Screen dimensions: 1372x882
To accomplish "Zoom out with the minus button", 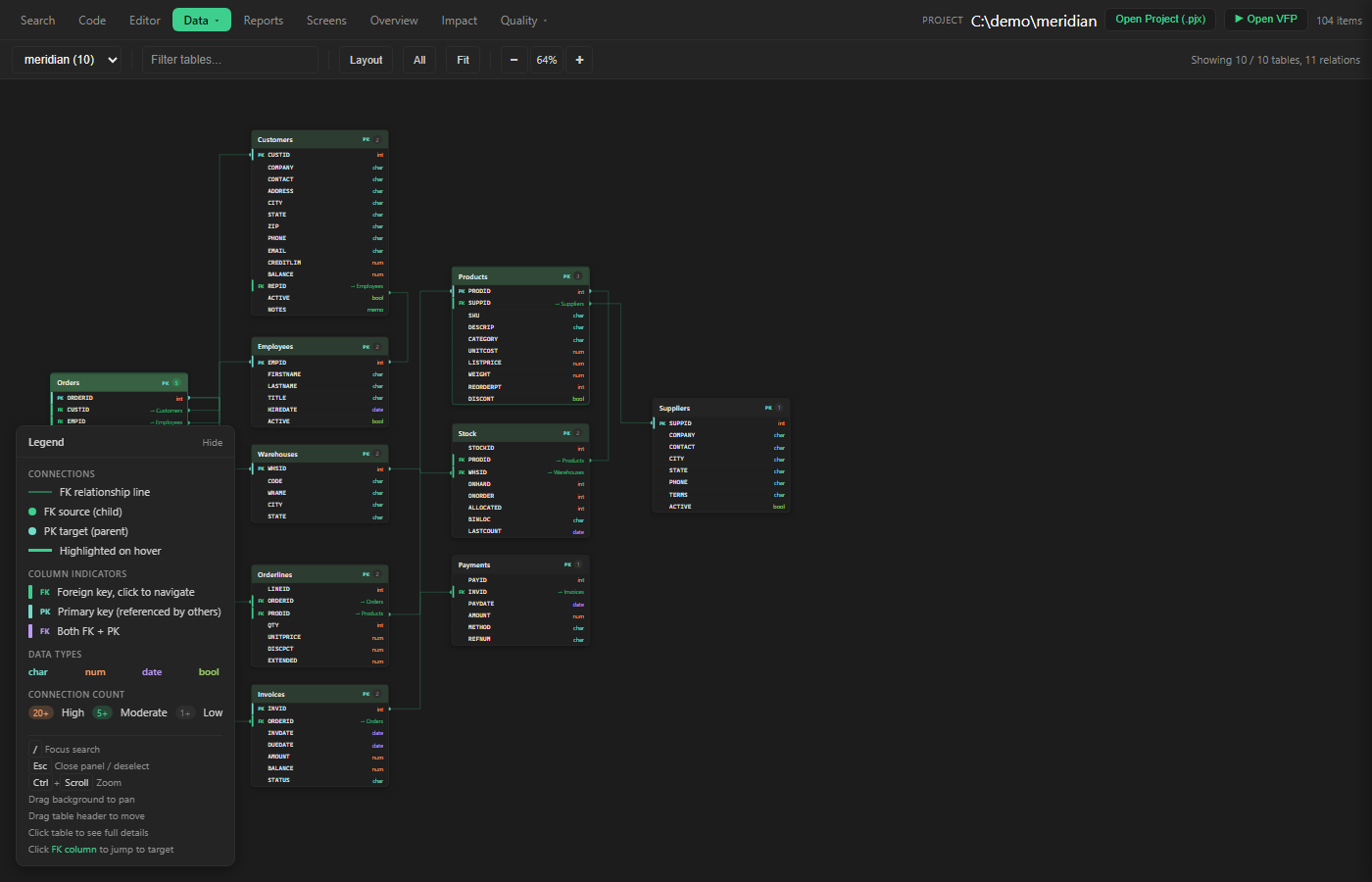I will 514,60.
